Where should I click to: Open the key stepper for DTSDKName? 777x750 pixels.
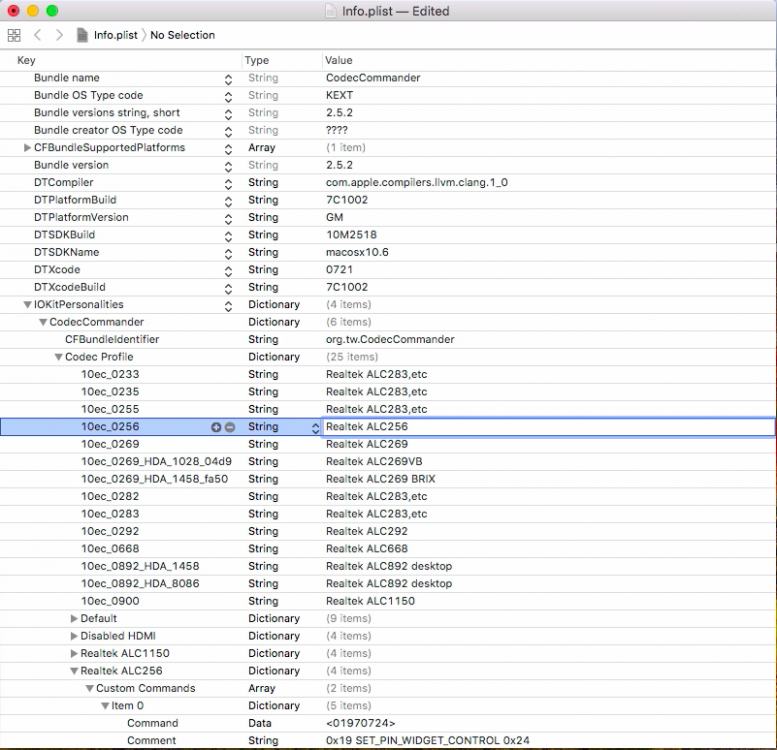[x=228, y=254]
